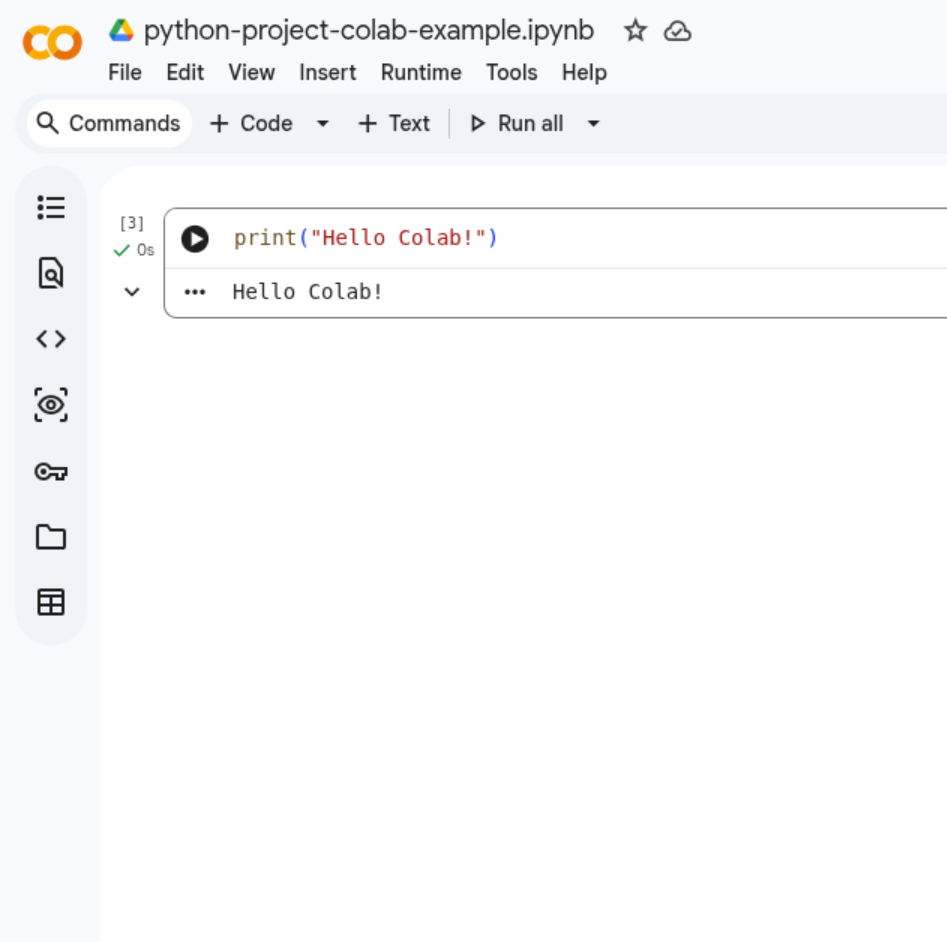Add a new Code cell

[x=251, y=123]
